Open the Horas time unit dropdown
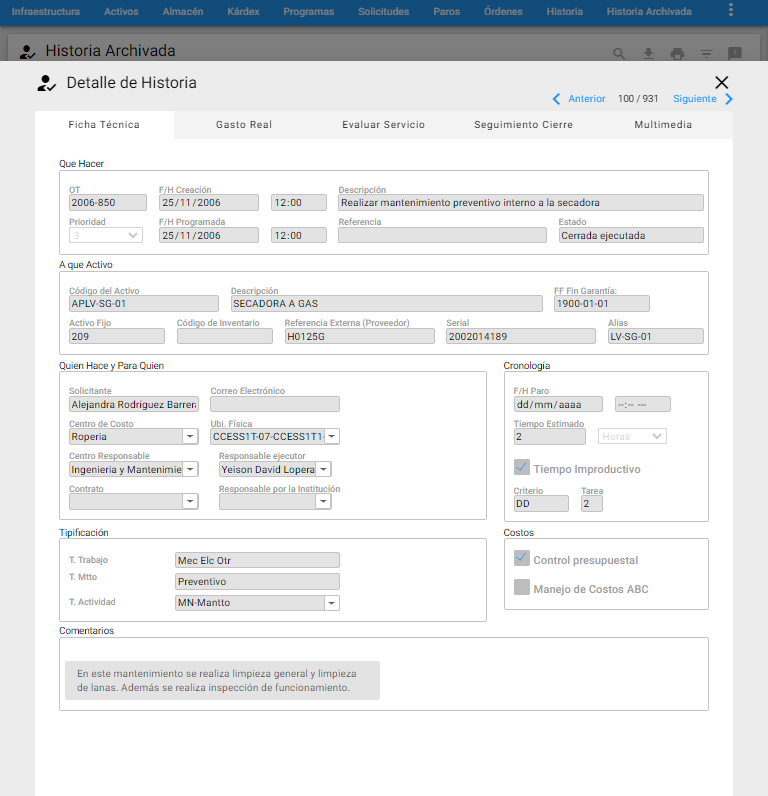The height and width of the screenshot is (796, 768). tap(632, 437)
